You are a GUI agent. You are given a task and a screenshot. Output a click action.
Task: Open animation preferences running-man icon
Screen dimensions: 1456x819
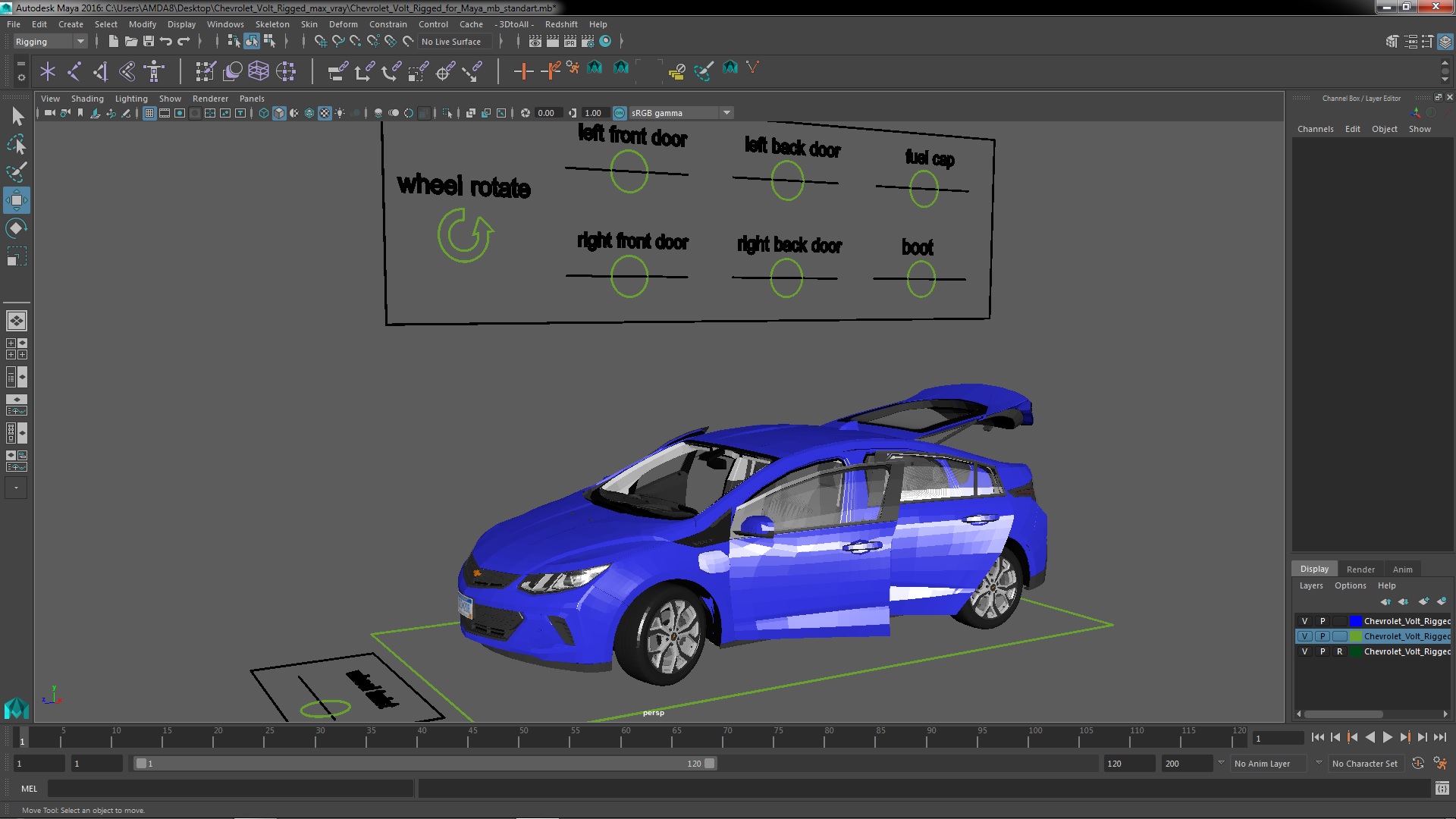(x=1439, y=764)
